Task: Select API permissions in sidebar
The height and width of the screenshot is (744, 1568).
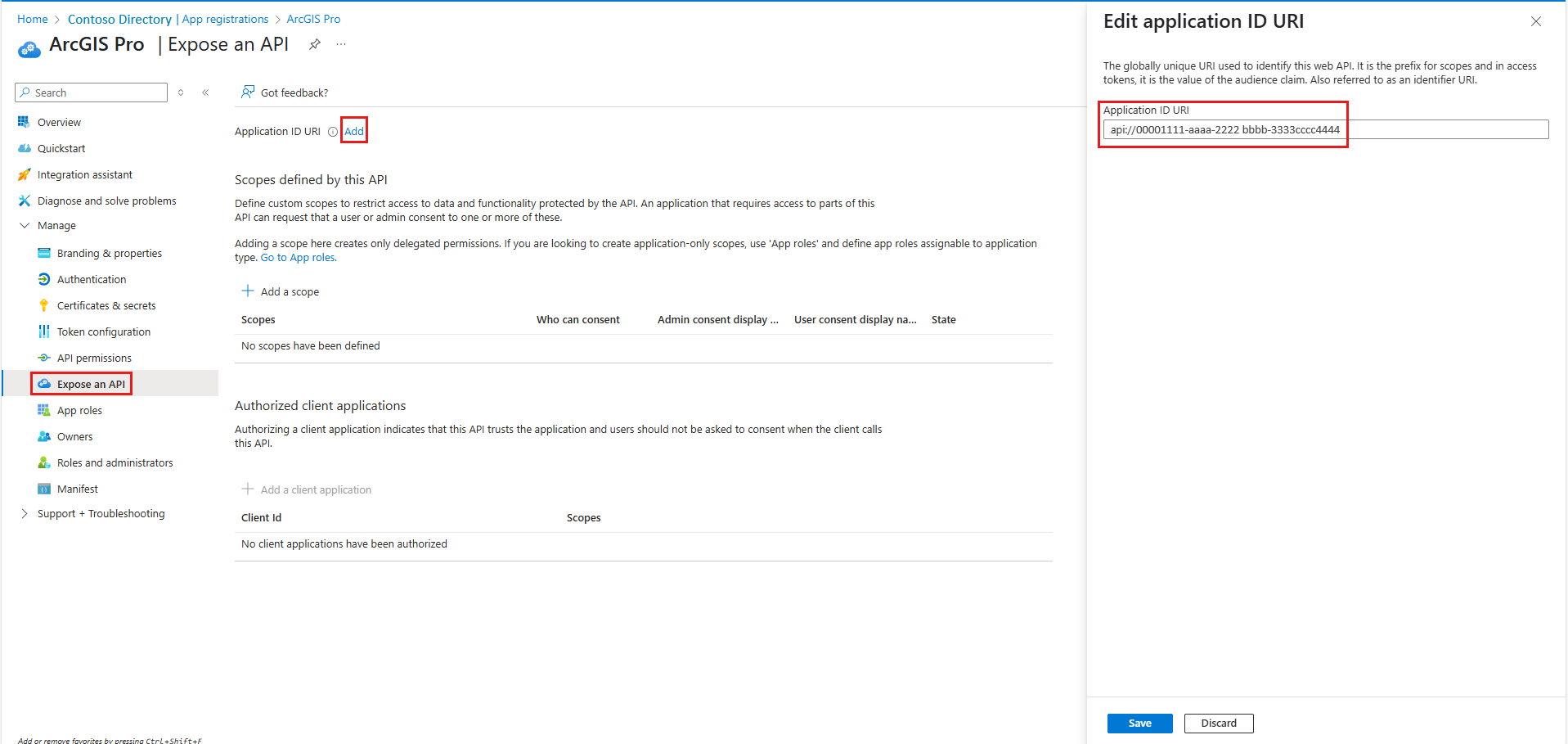Action: (94, 358)
